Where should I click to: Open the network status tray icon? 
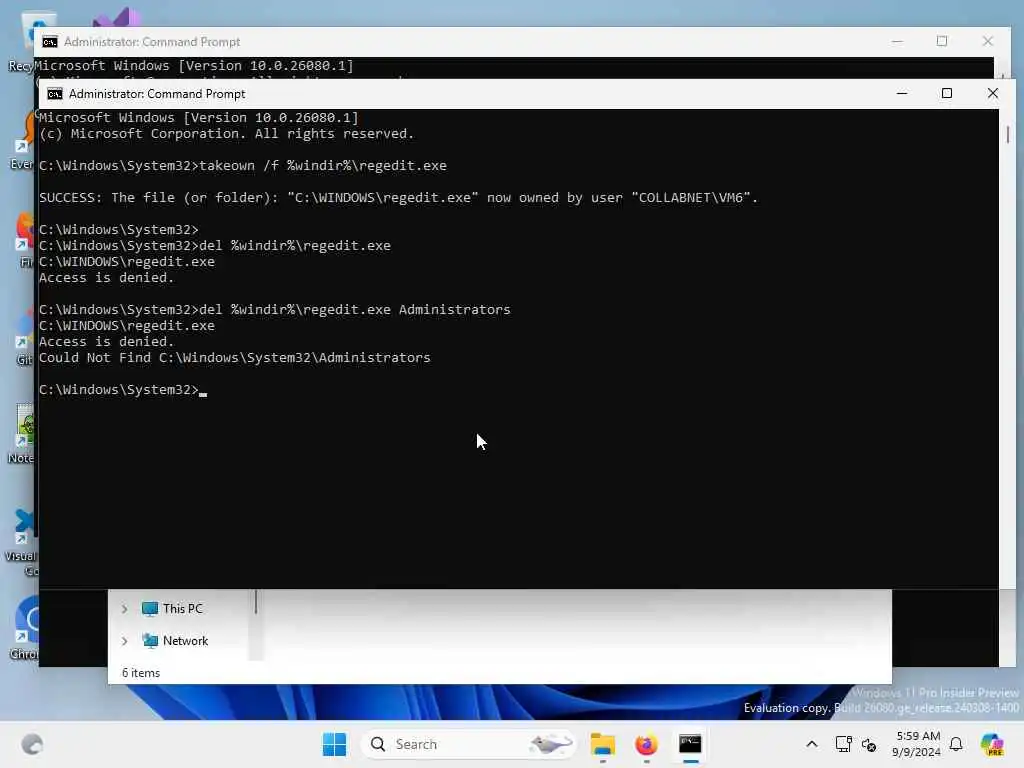[843, 744]
